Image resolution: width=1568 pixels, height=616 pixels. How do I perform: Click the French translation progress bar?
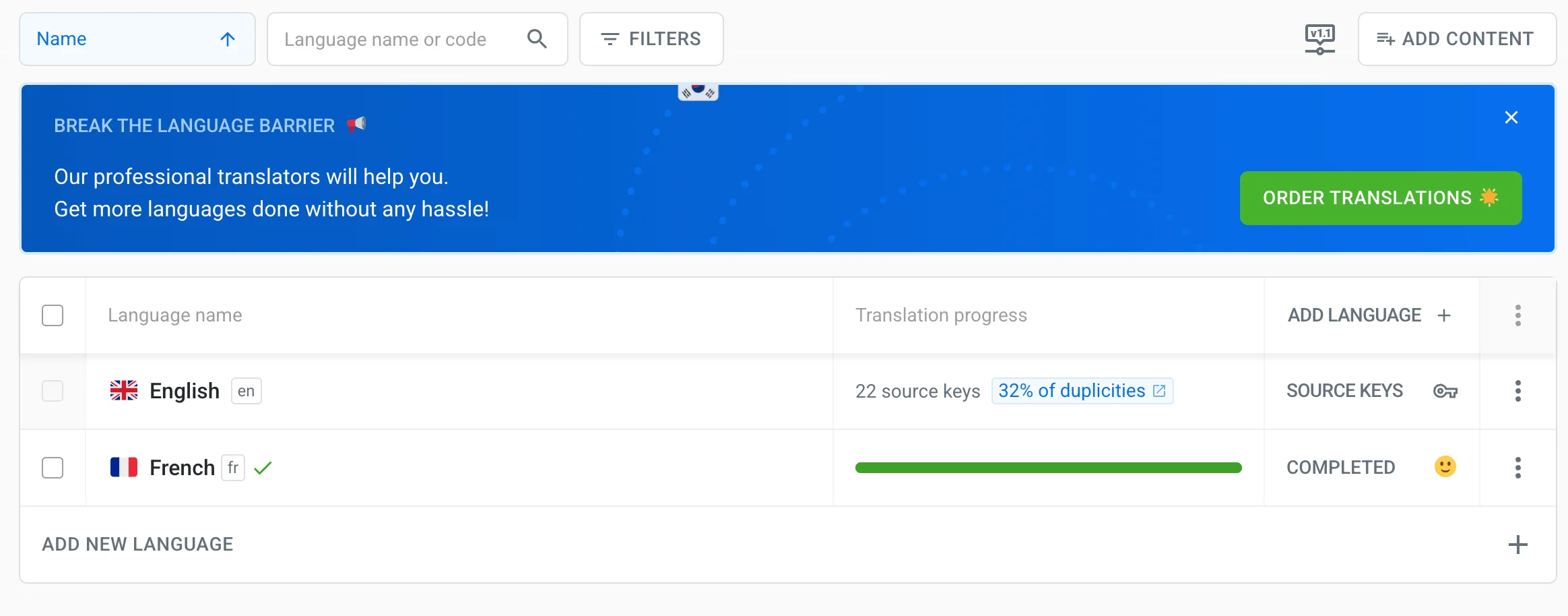[1048, 468]
